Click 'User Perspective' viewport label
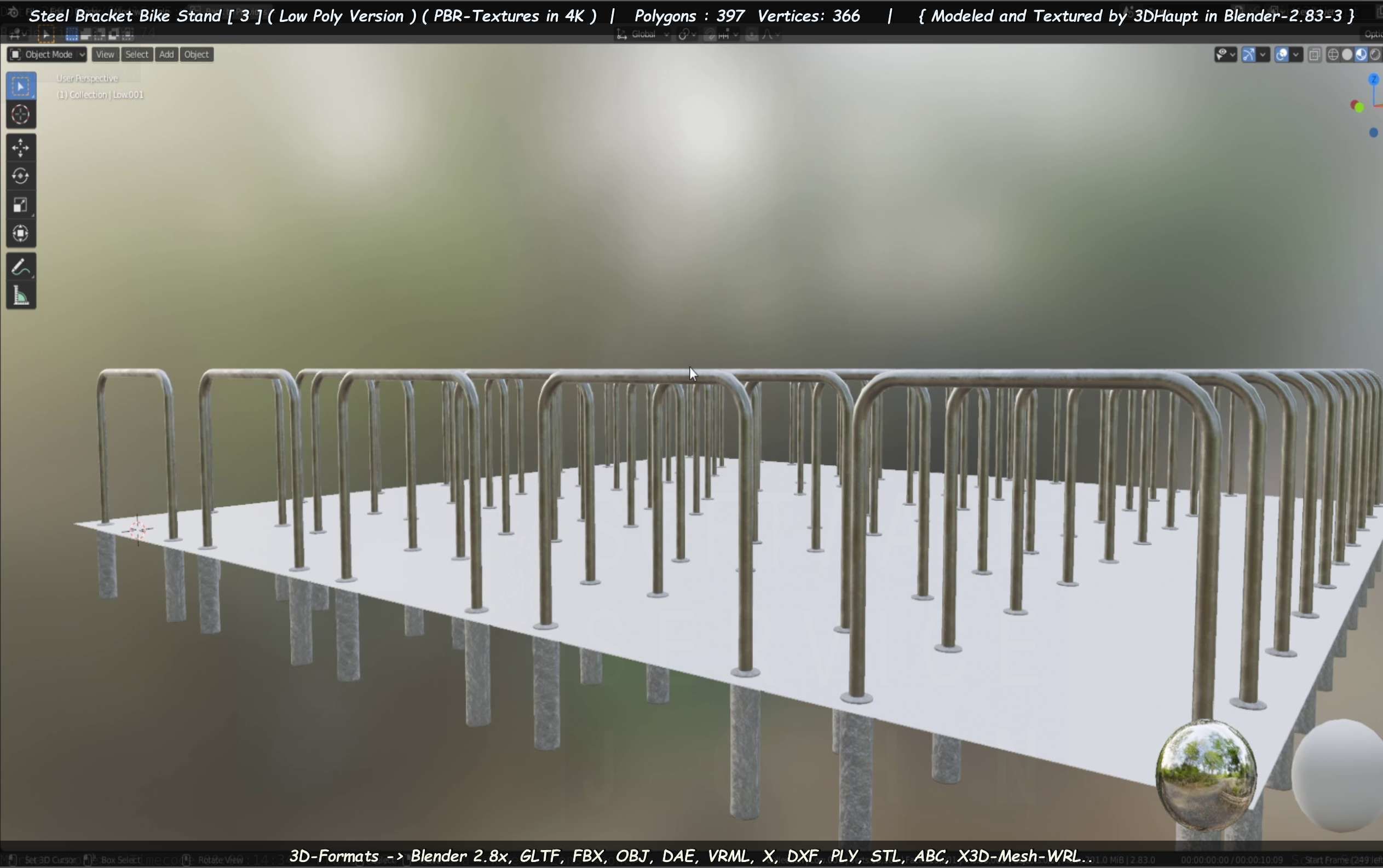 coord(87,79)
